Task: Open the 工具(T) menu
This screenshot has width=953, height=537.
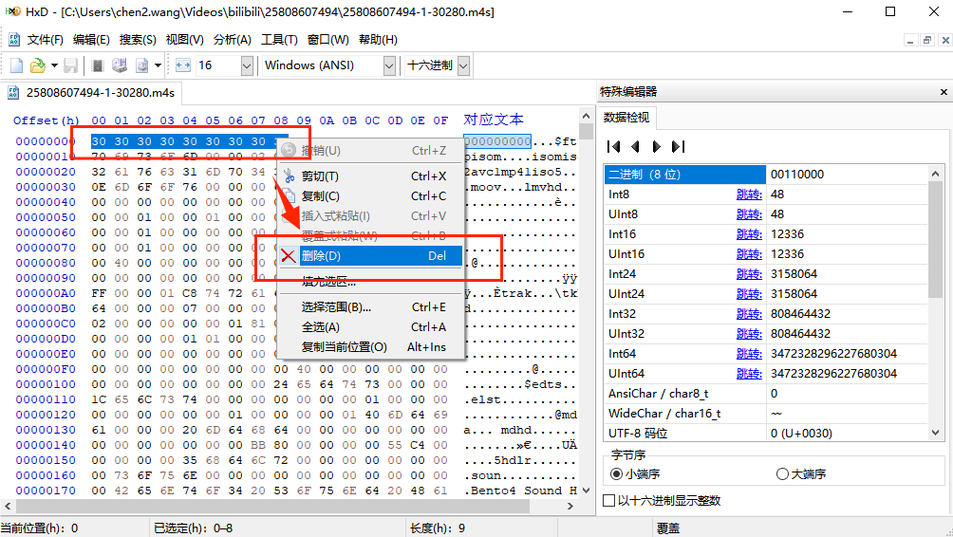Action: point(279,39)
